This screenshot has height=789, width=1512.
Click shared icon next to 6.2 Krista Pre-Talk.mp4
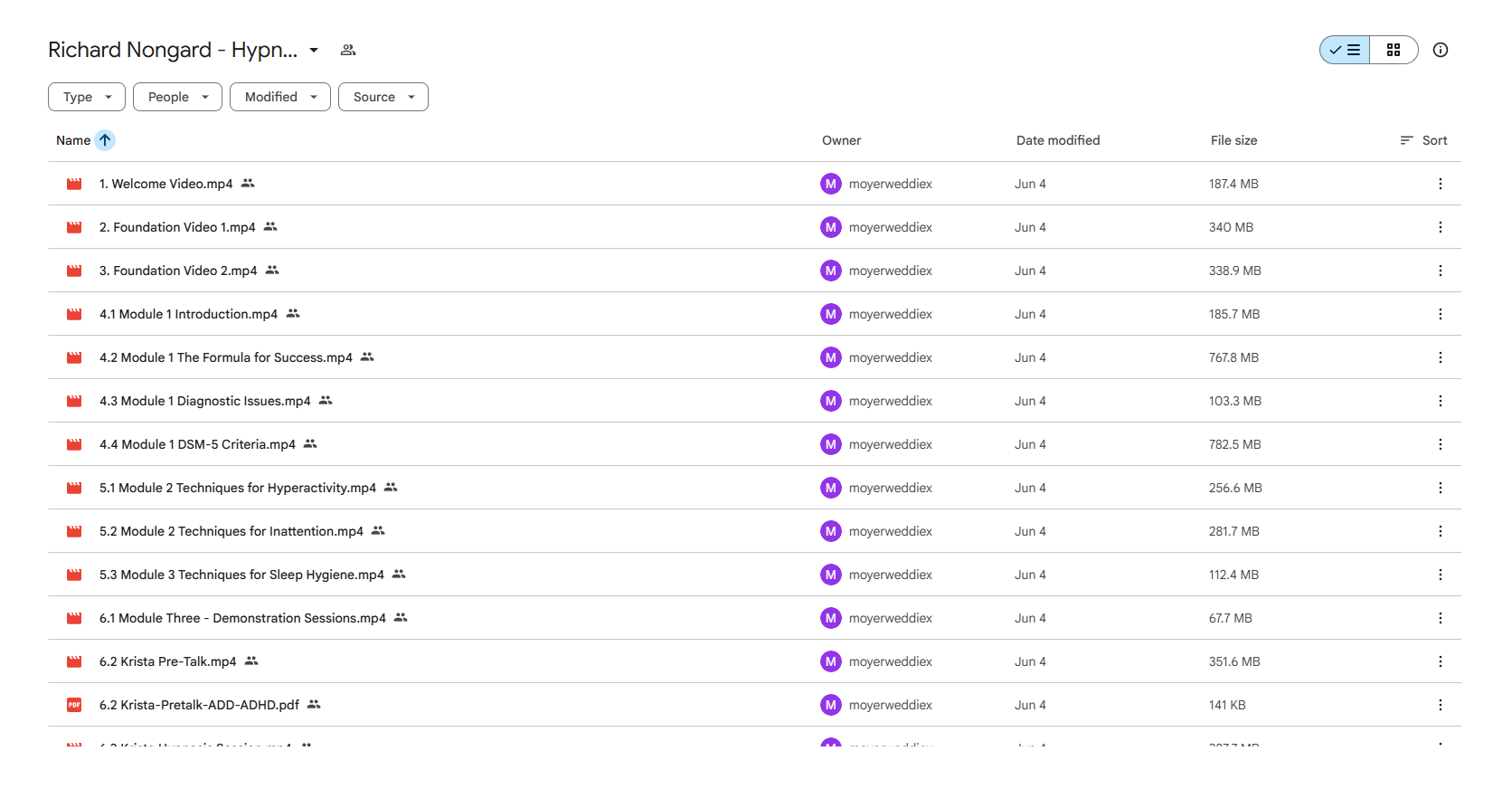(251, 661)
